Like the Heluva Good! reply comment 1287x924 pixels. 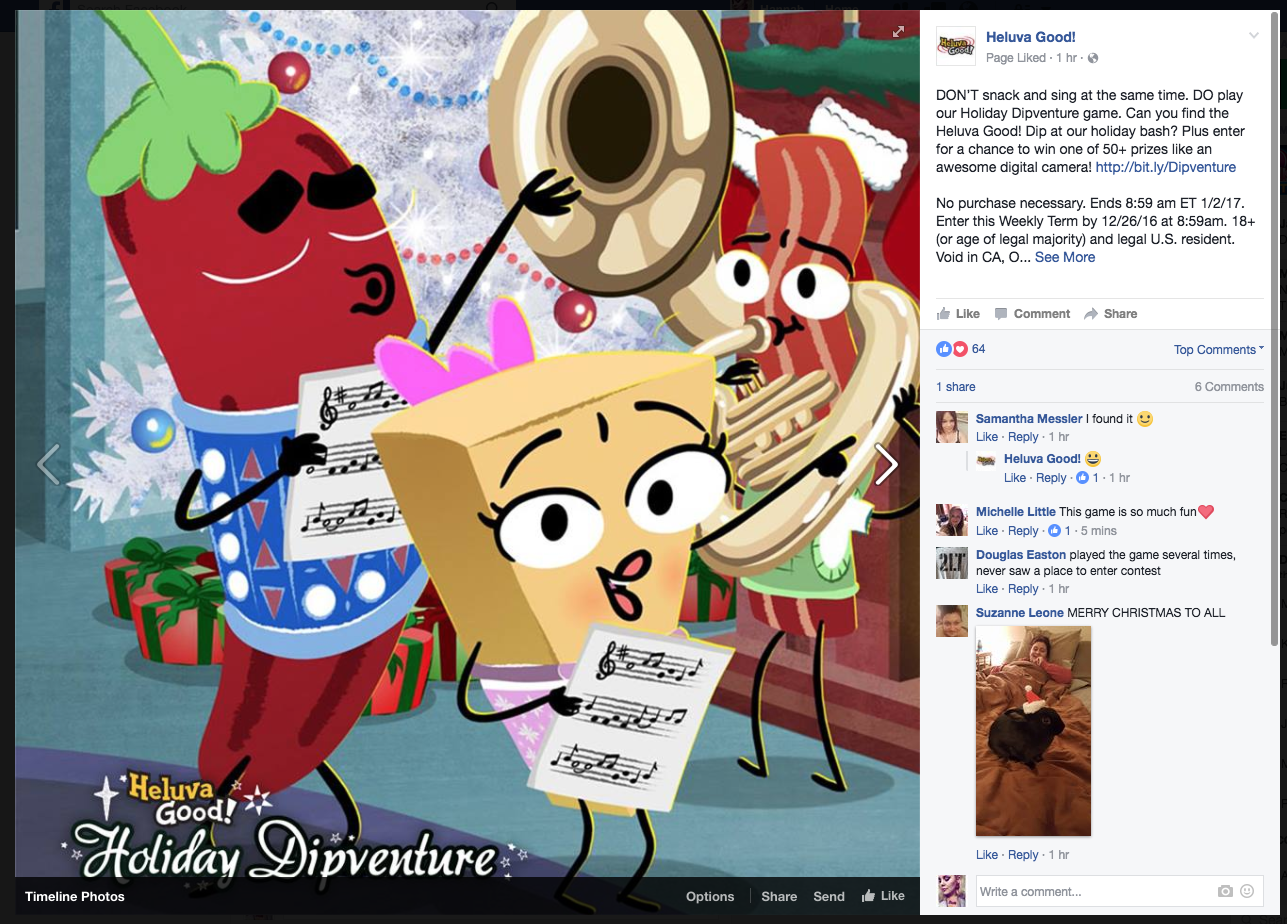(x=1015, y=478)
